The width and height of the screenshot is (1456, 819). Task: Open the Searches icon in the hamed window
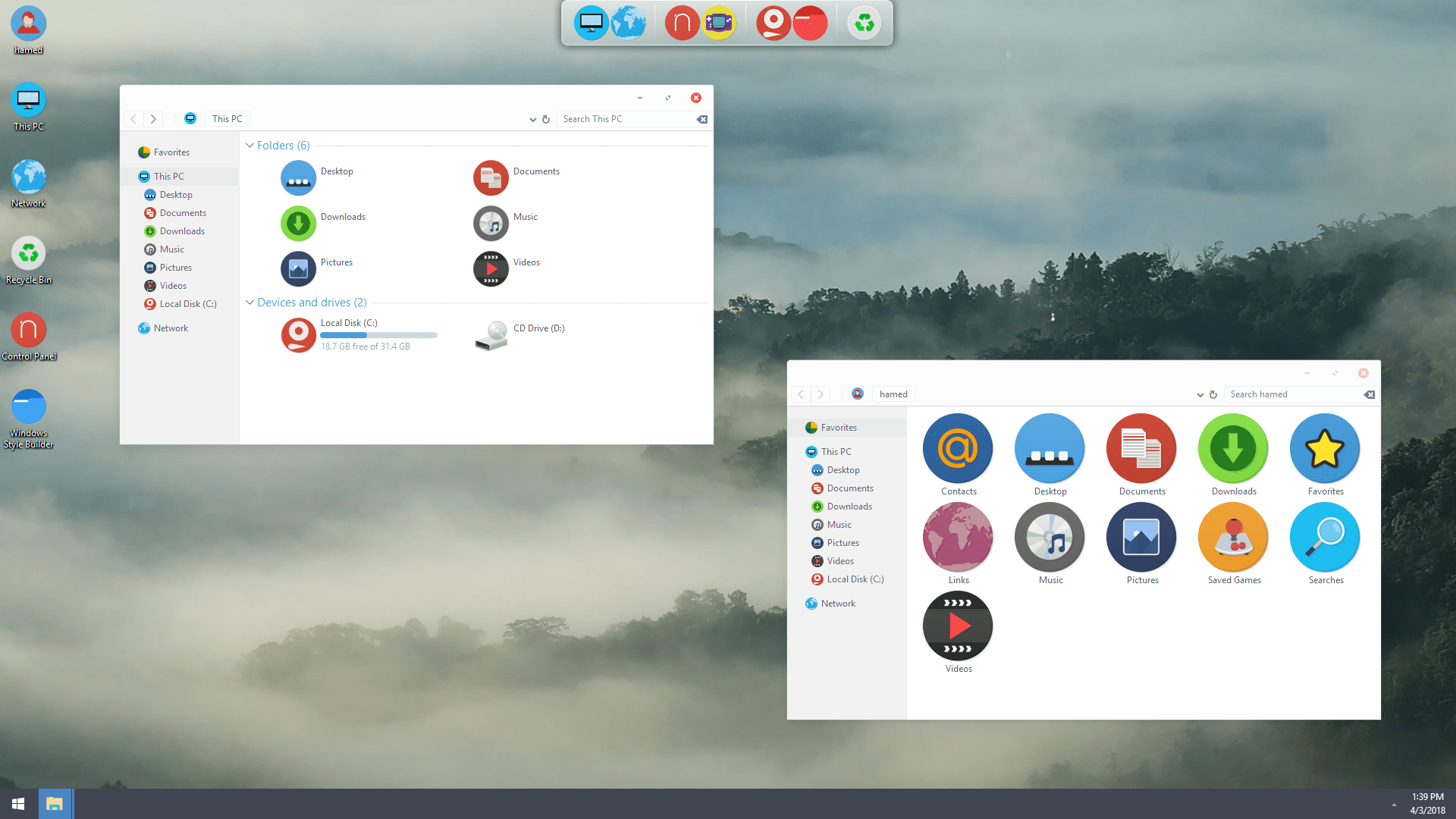pos(1324,537)
